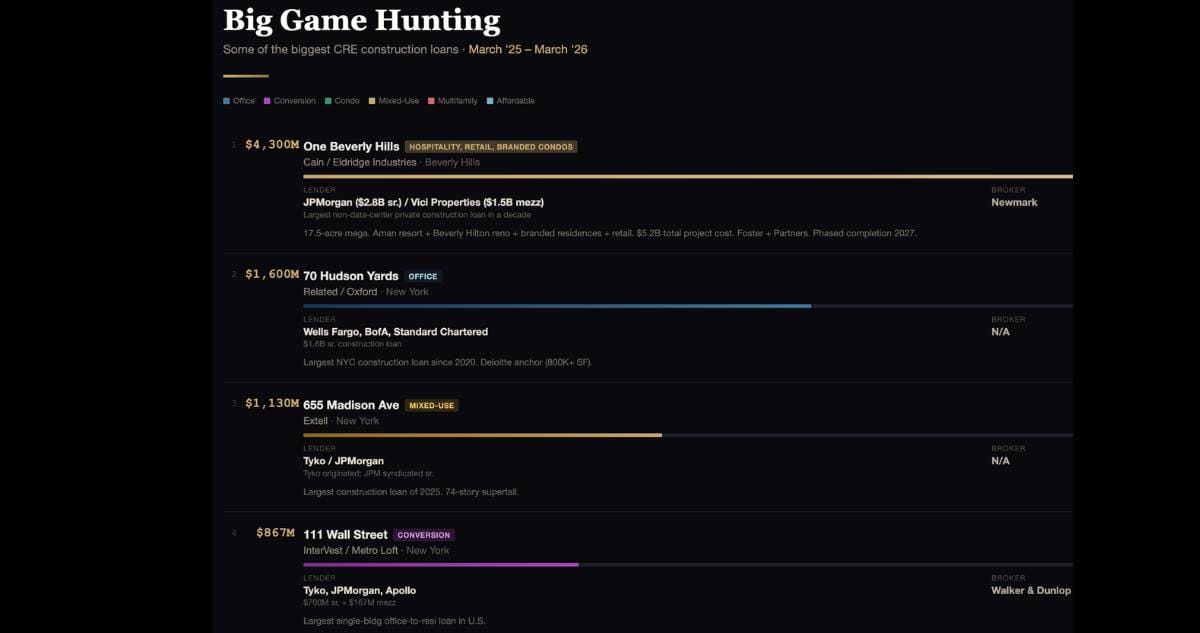
Task: Click the CONVERSION tag on 111 Wall Street
Action: [424, 535]
